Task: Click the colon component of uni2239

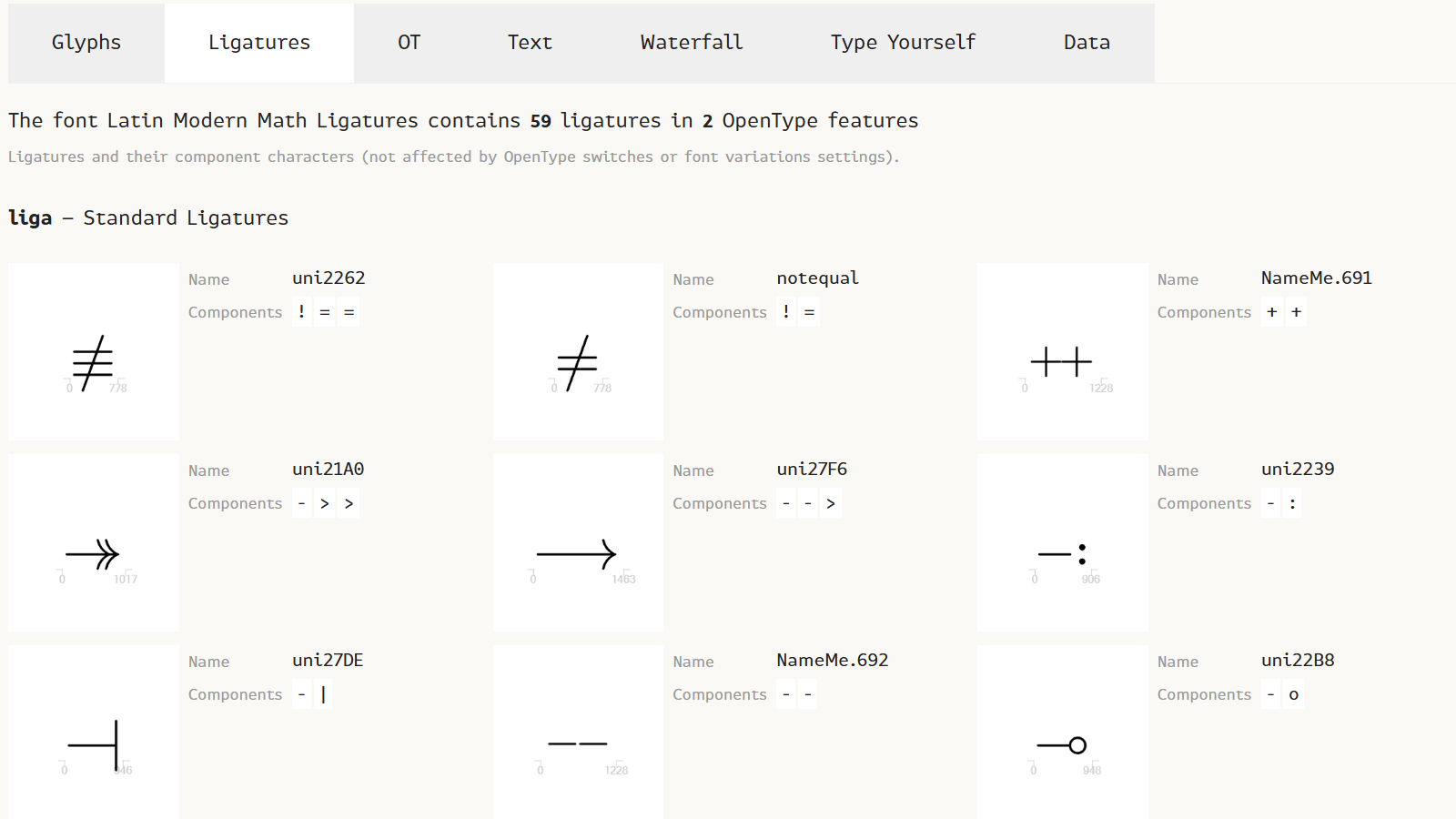Action: [x=1292, y=503]
